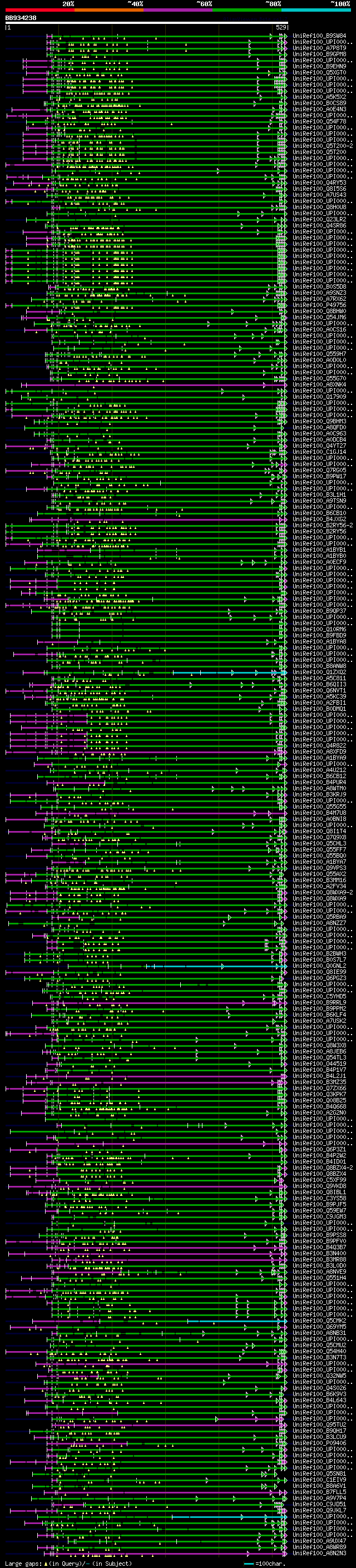Viewport: 356px width, 1568px height.
Task: Choose the UniRef100_B2BWH3 entry
Action: click(x=319, y=954)
